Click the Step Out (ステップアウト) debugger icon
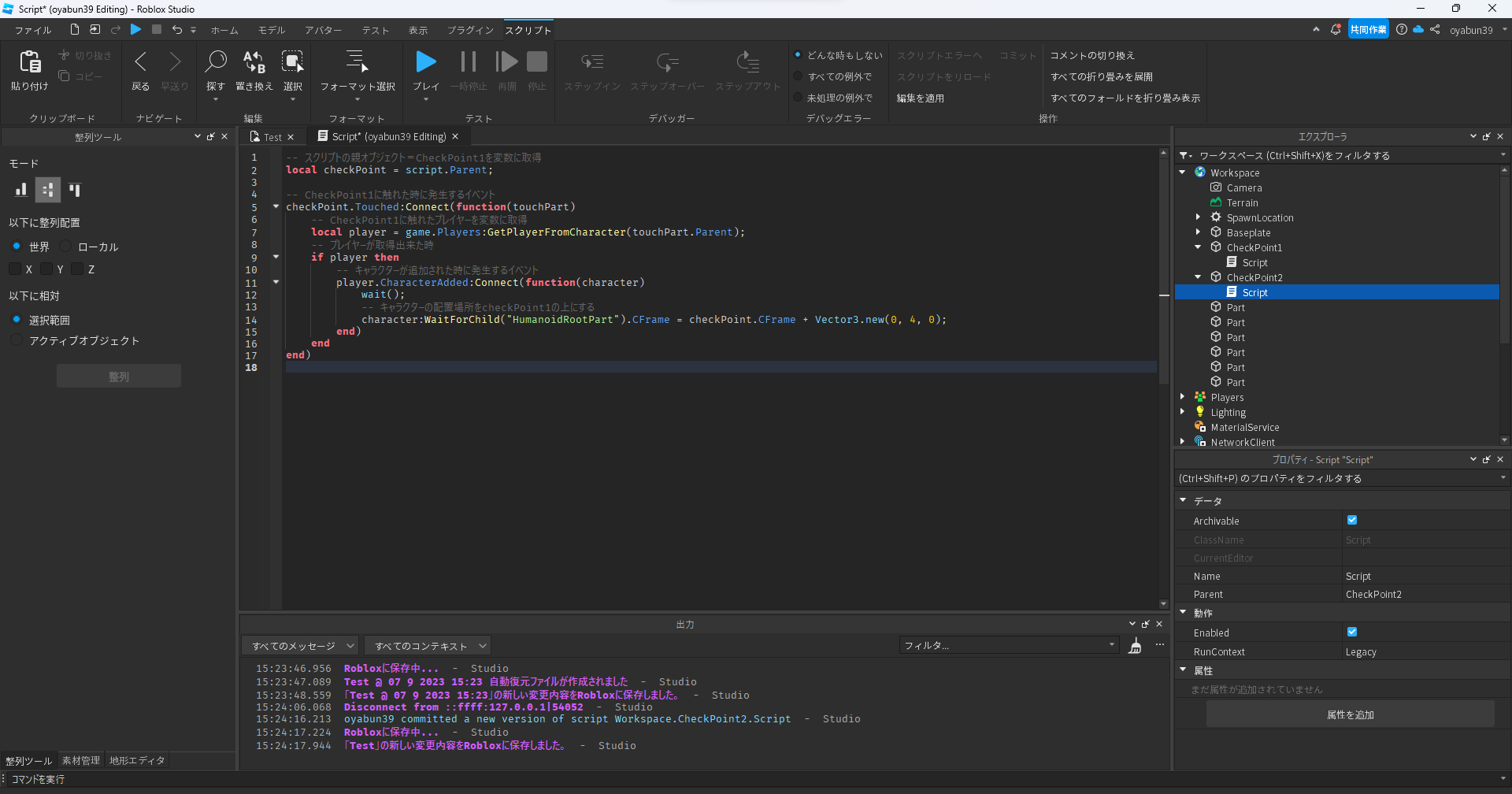The image size is (1512, 794). click(x=748, y=61)
